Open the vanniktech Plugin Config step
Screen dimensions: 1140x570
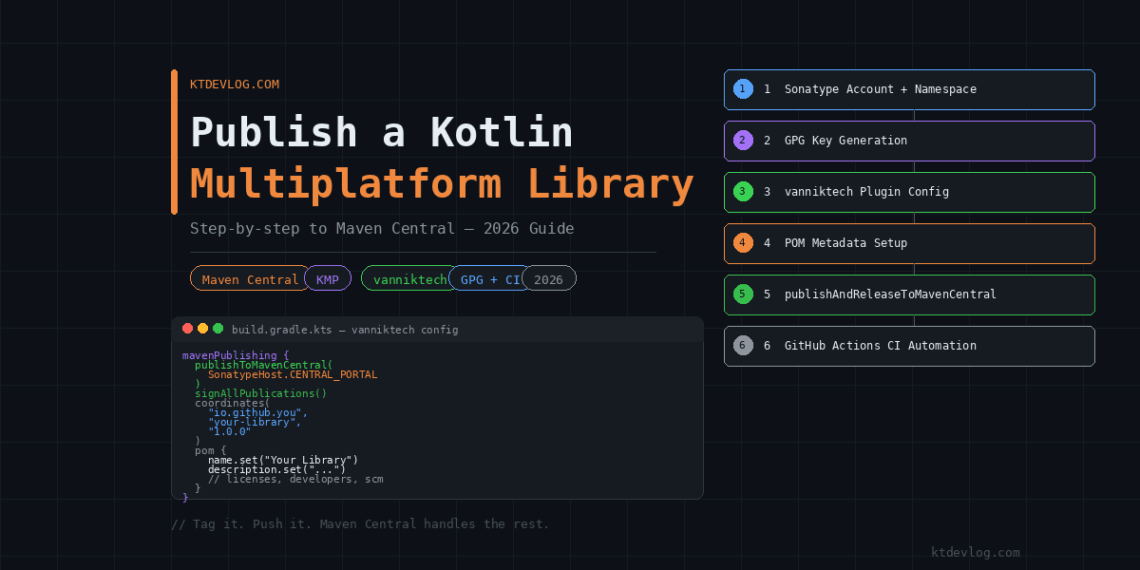pyautogui.click(x=910, y=192)
